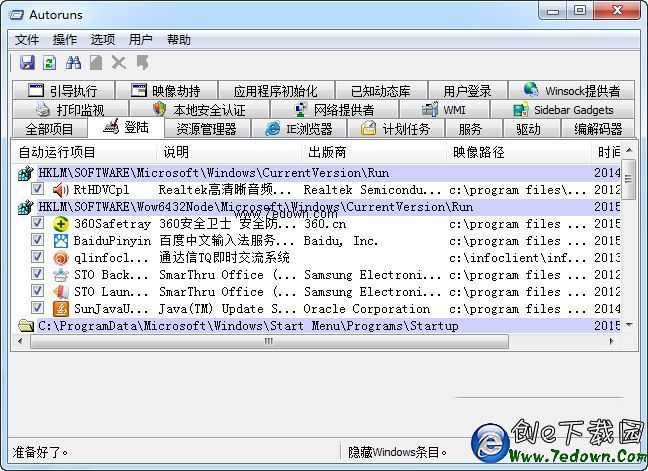
Task: Click the BaiduPinyin entry icon
Action: (x=61, y=241)
